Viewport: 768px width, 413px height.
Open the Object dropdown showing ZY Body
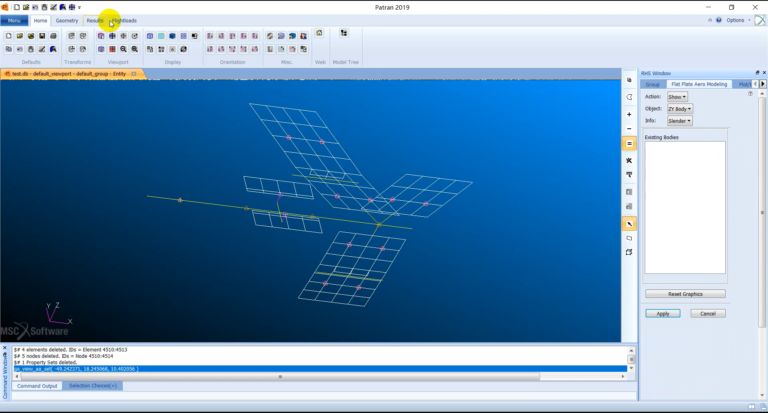pyautogui.click(x=680, y=109)
